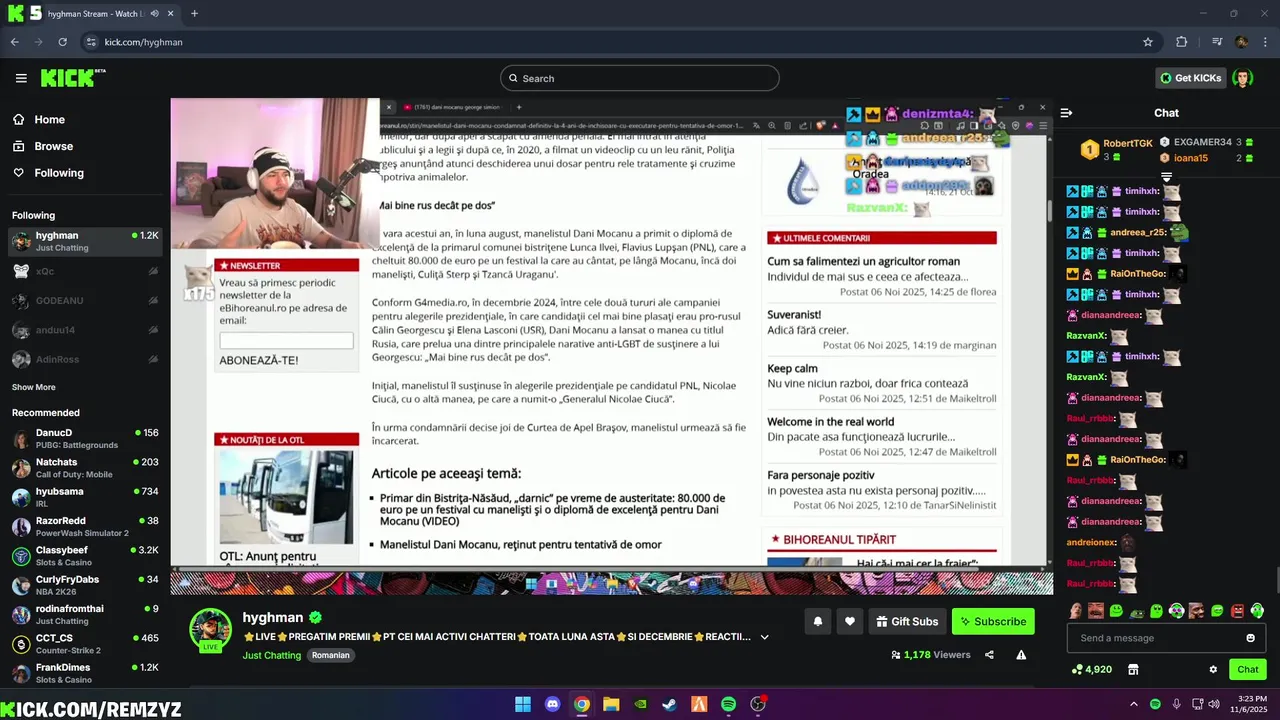Bookmark this page with the star icon
Image resolution: width=1280 pixels, height=720 pixels.
click(x=1148, y=42)
